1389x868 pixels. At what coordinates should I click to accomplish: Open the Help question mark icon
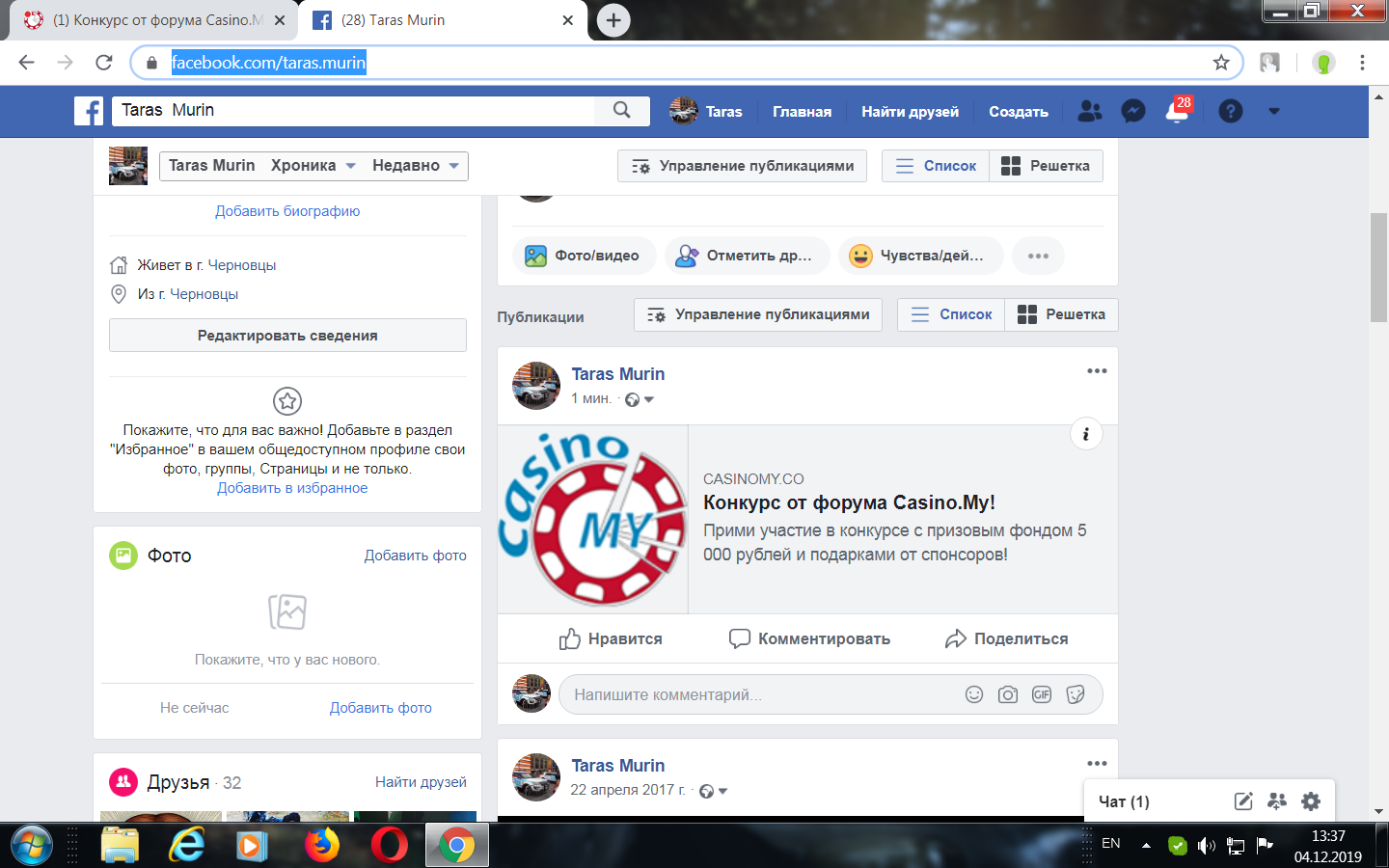point(1231,111)
